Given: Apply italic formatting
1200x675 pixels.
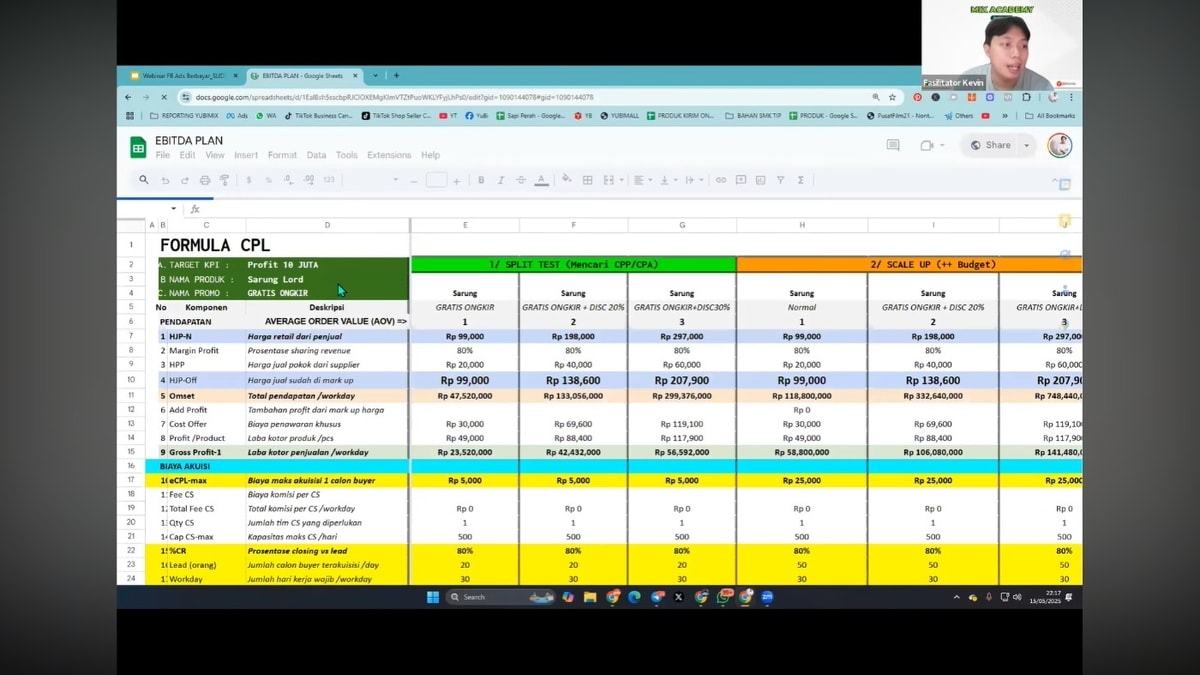Looking at the screenshot, I should click(x=501, y=180).
